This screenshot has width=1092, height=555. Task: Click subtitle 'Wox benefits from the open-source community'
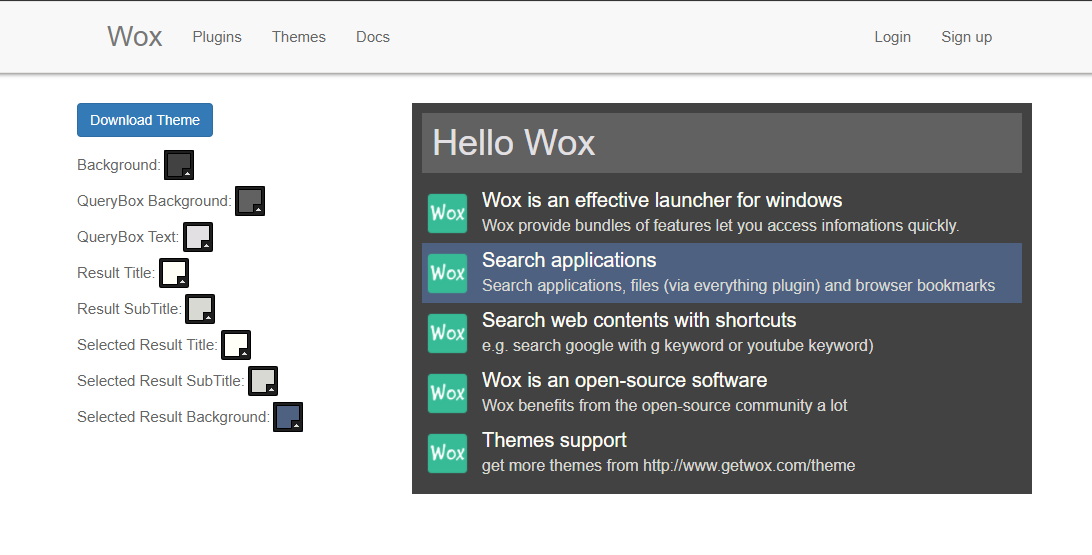click(664, 405)
